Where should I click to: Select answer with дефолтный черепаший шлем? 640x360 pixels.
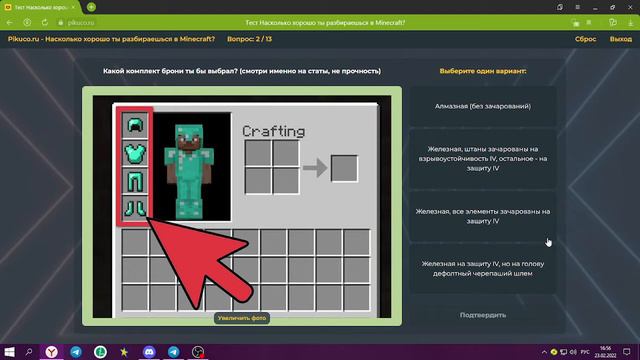483,269
